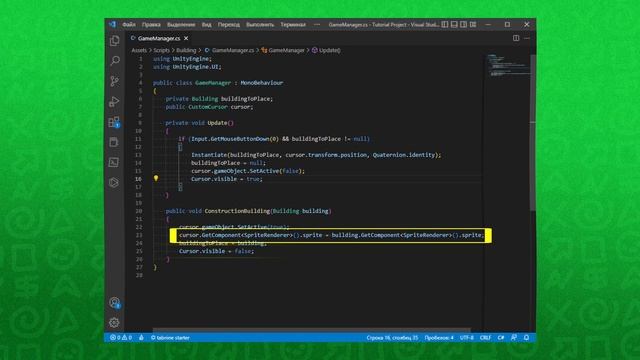Open the Search view in activity bar
Image resolution: width=640 pixels, height=360 pixels.
115,61
